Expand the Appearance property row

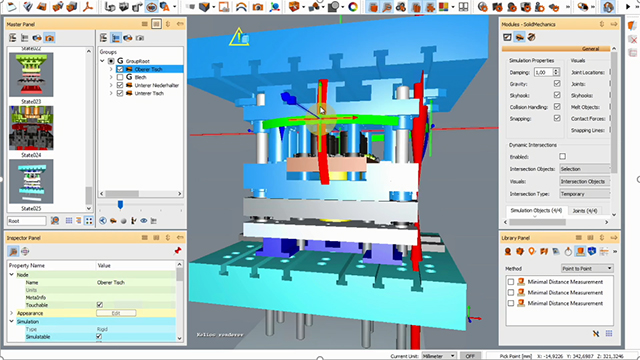(11, 313)
